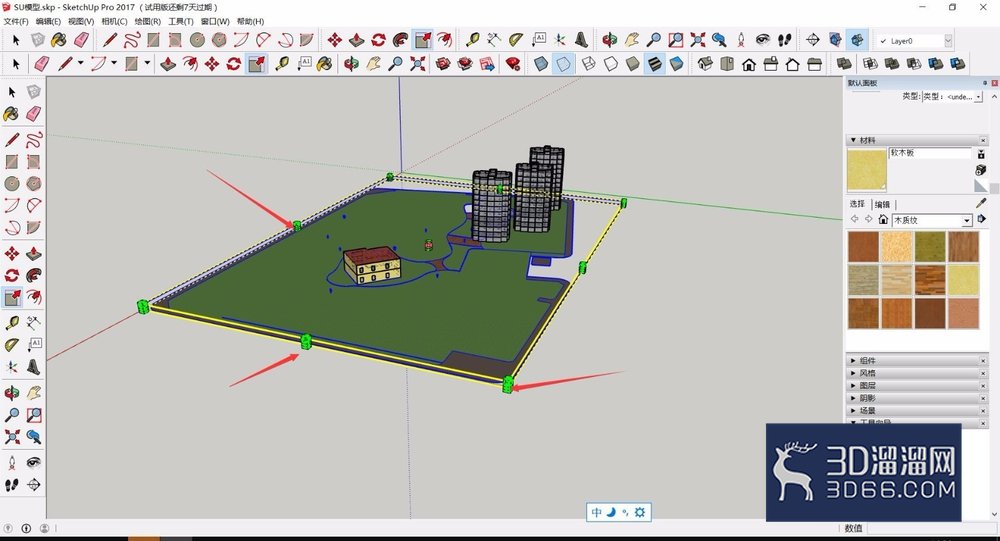Open the arc tool dropdown arrow
The width and height of the screenshot is (1000, 541).
(x=114, y=63)
